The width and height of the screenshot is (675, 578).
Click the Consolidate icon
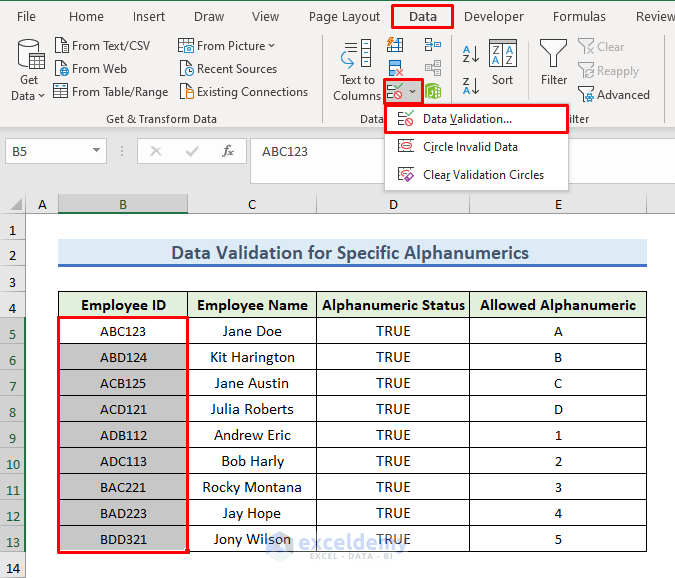coord(433,45)
